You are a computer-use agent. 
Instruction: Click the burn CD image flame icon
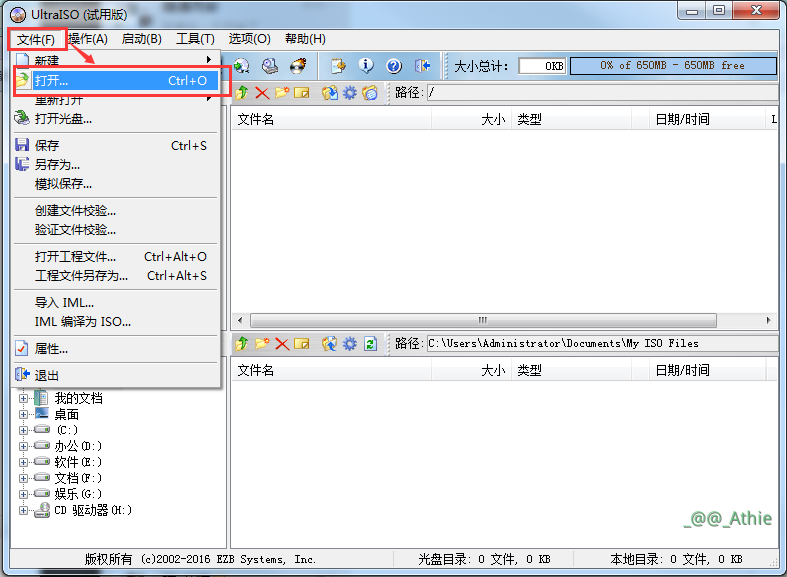tap(299, 66)
